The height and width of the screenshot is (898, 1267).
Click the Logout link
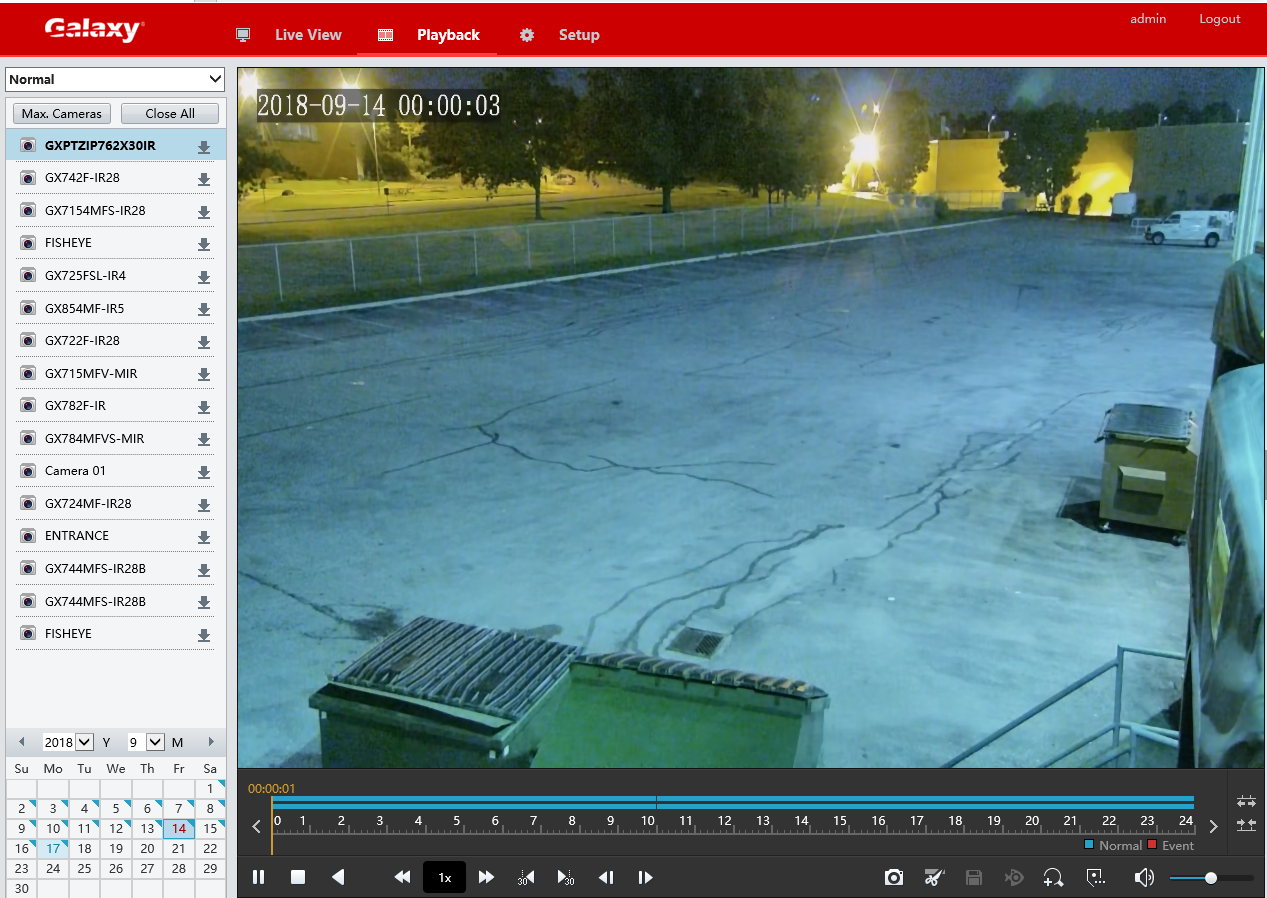[1219, 19]
